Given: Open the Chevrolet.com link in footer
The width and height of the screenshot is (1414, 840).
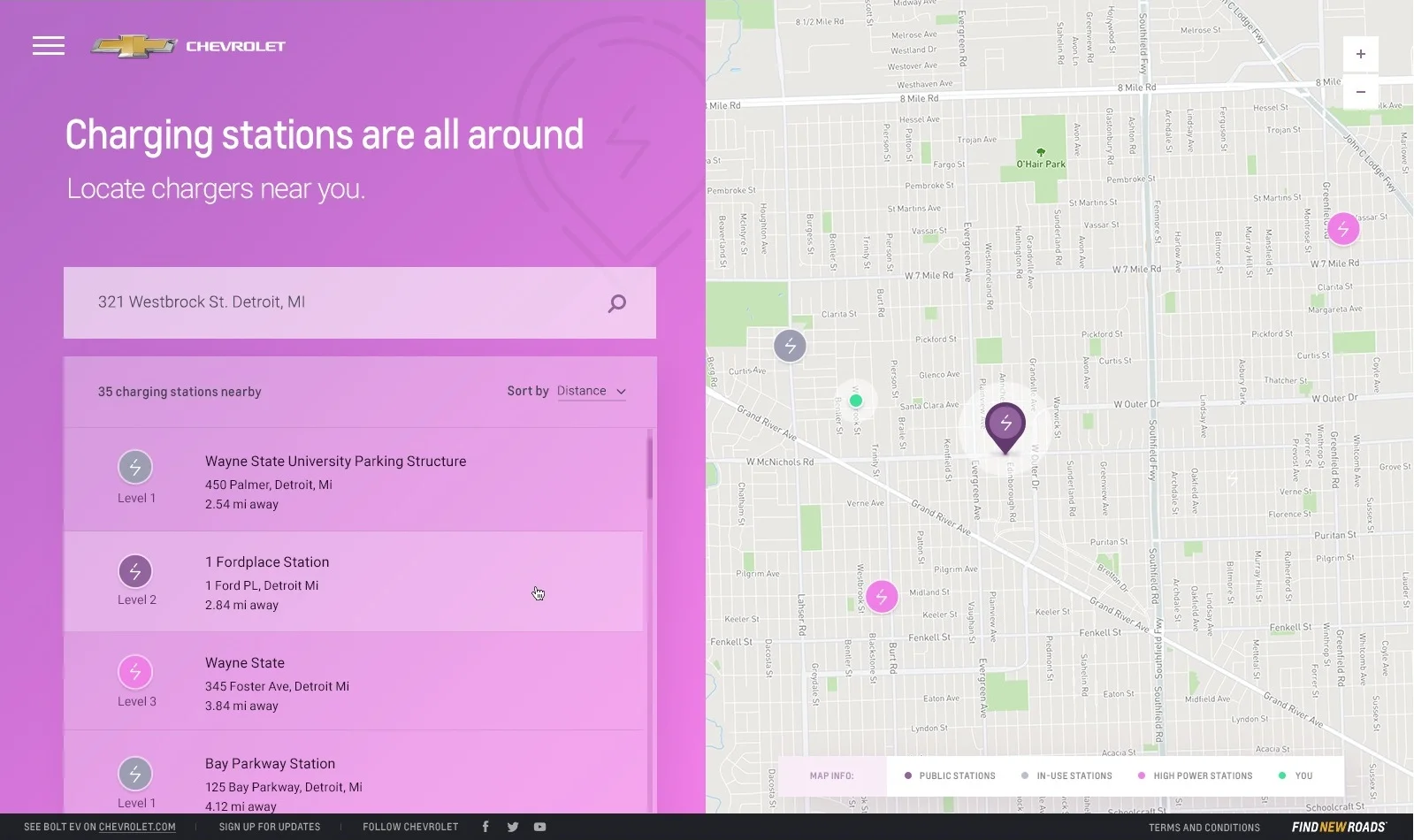Looking at the screenshot, I should 137,827.
